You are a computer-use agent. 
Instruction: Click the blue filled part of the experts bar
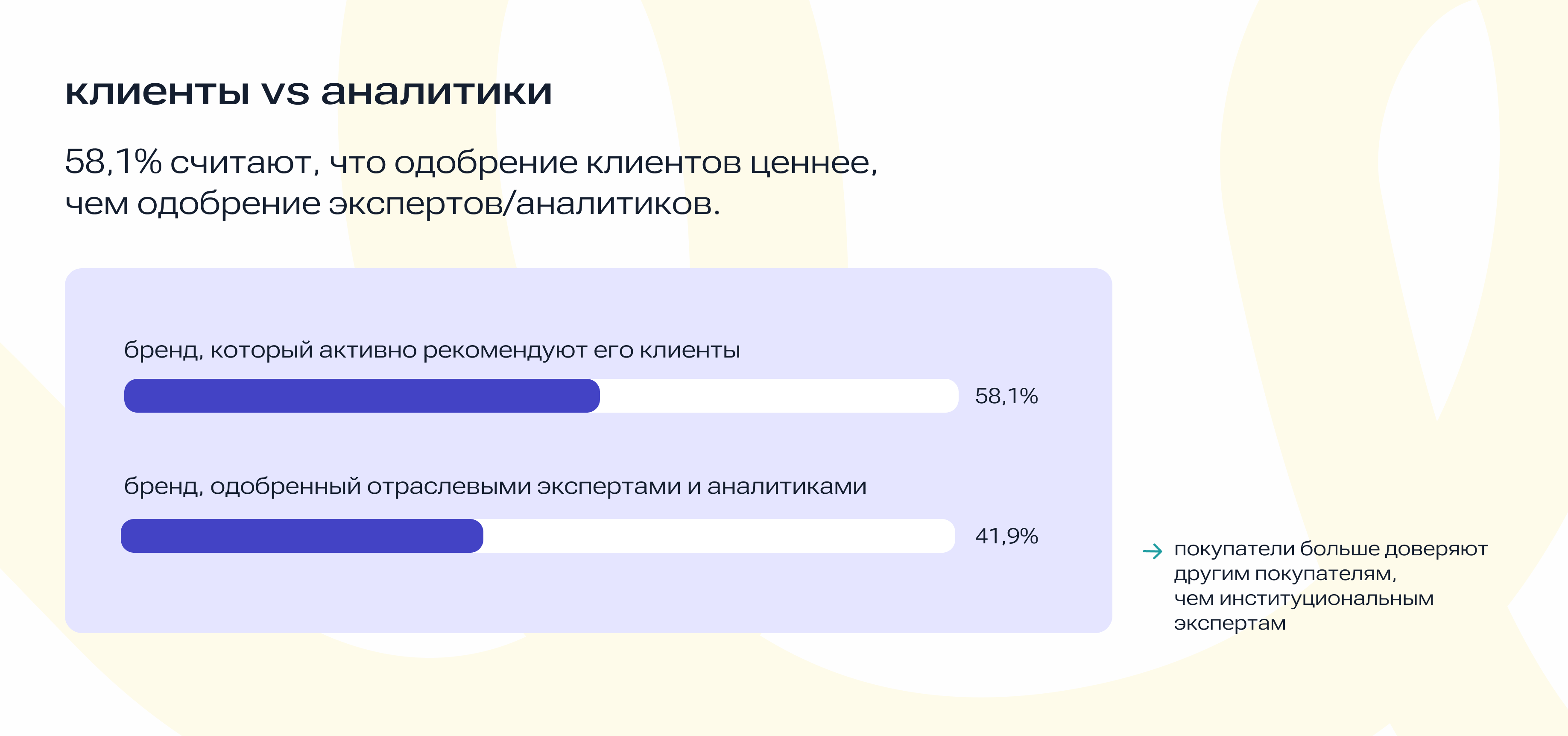302,536
